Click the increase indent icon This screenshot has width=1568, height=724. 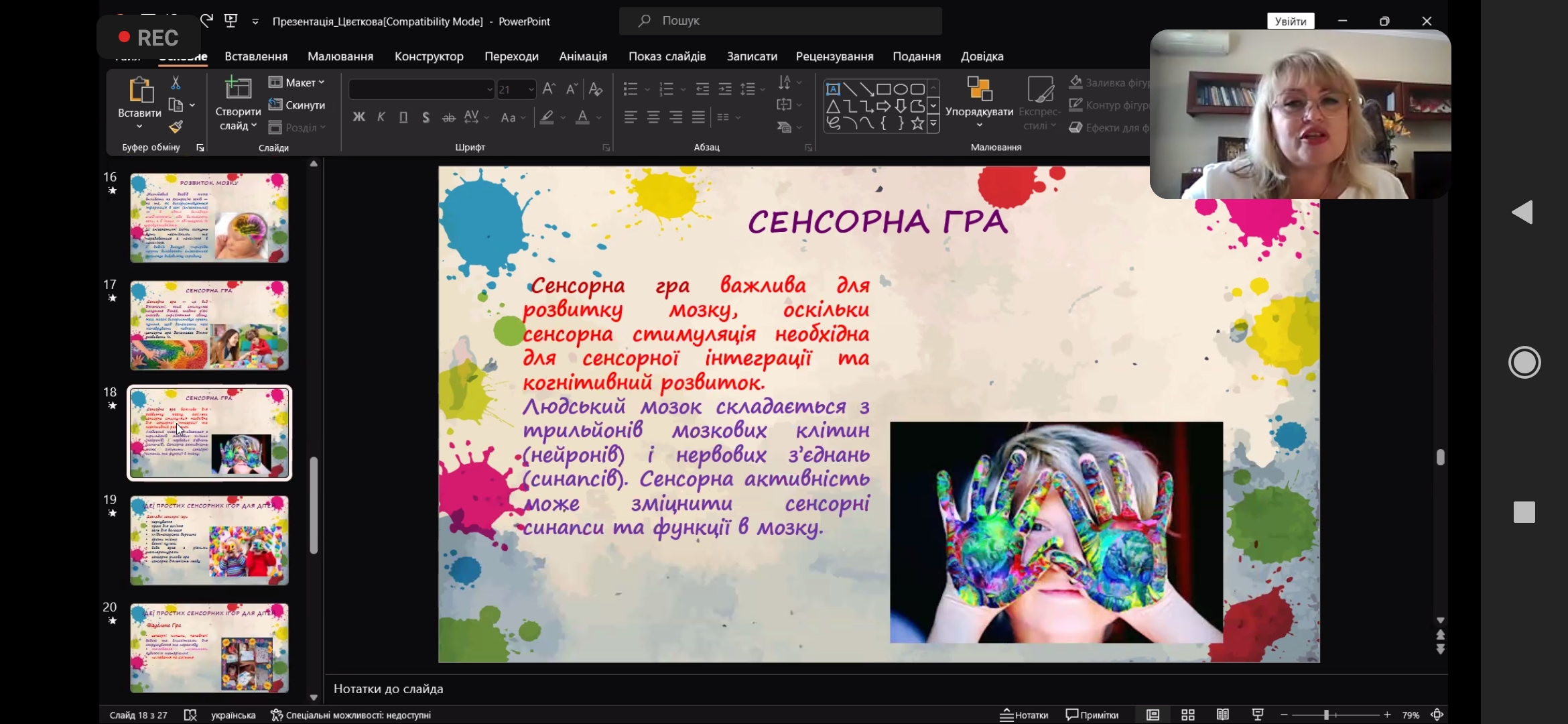pyautogui.click(x=725, y=88)
